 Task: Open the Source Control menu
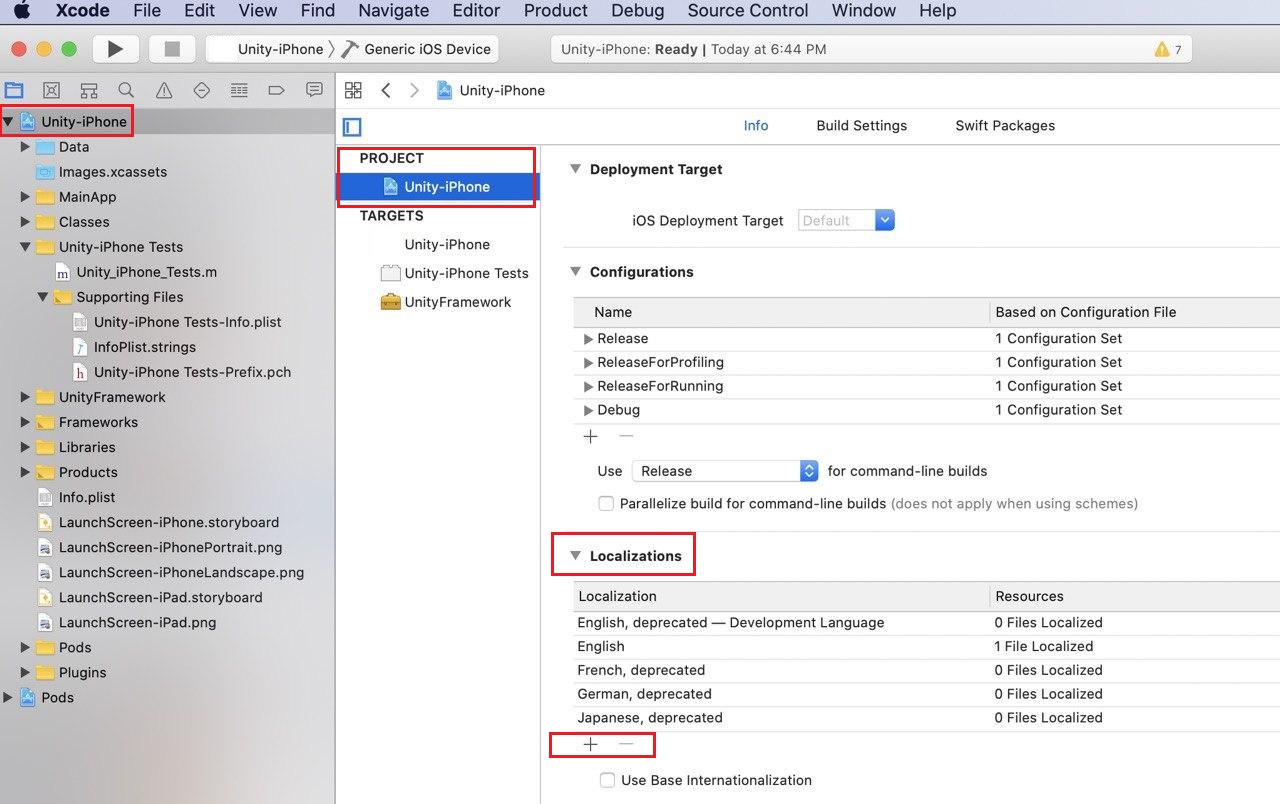[748, 11]
